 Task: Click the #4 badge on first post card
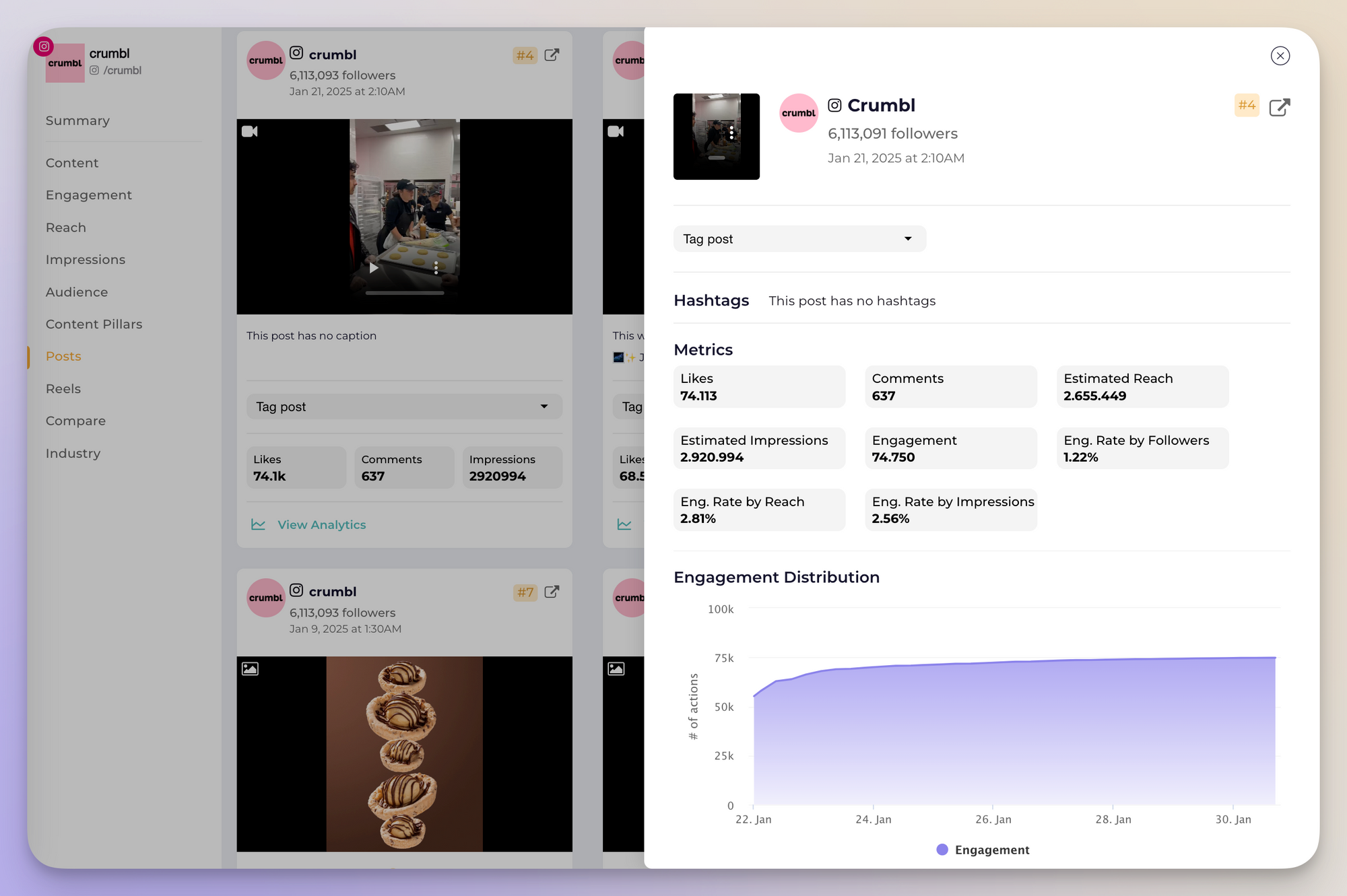(x=525, y=55)
